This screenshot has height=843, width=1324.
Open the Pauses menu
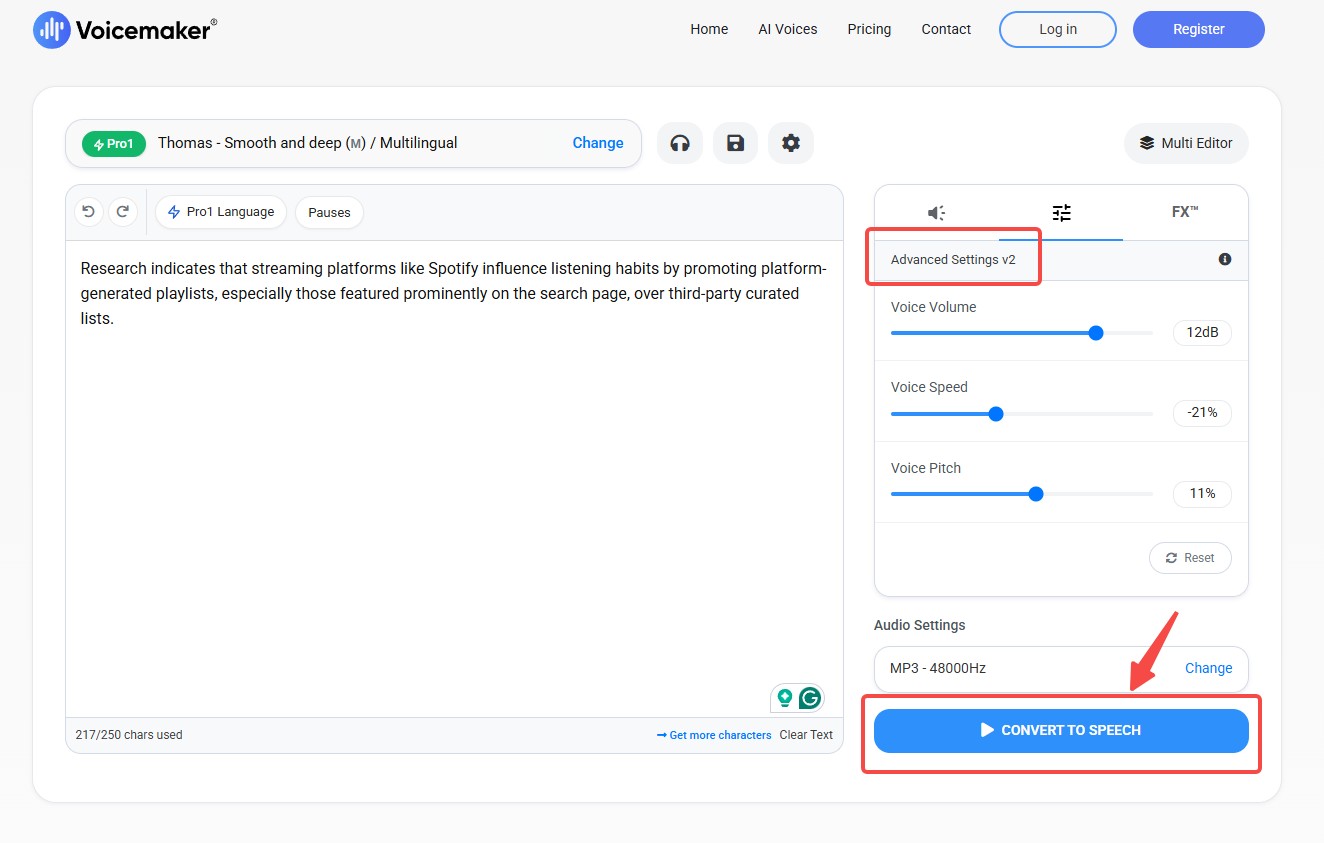(329, 212)
